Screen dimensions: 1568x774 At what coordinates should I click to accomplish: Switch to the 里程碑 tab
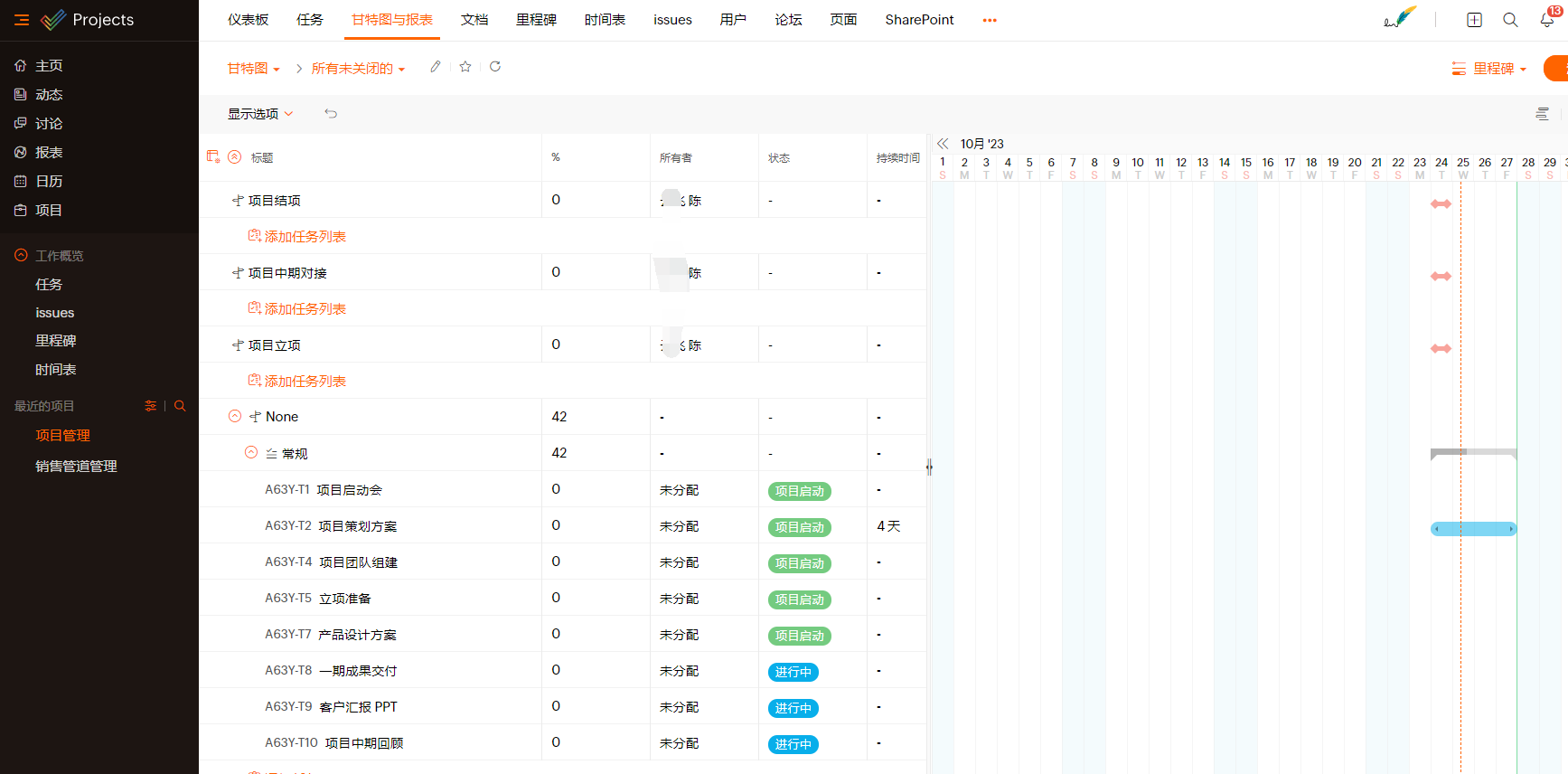(536, 20)
